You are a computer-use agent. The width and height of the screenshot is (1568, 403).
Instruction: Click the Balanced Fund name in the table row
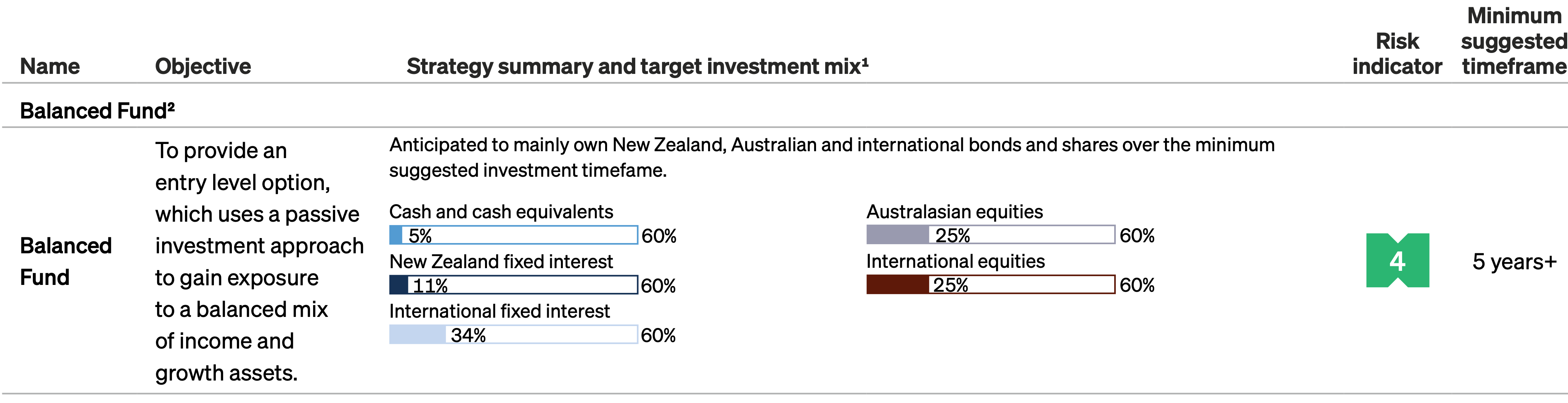[x=66, y=261]
